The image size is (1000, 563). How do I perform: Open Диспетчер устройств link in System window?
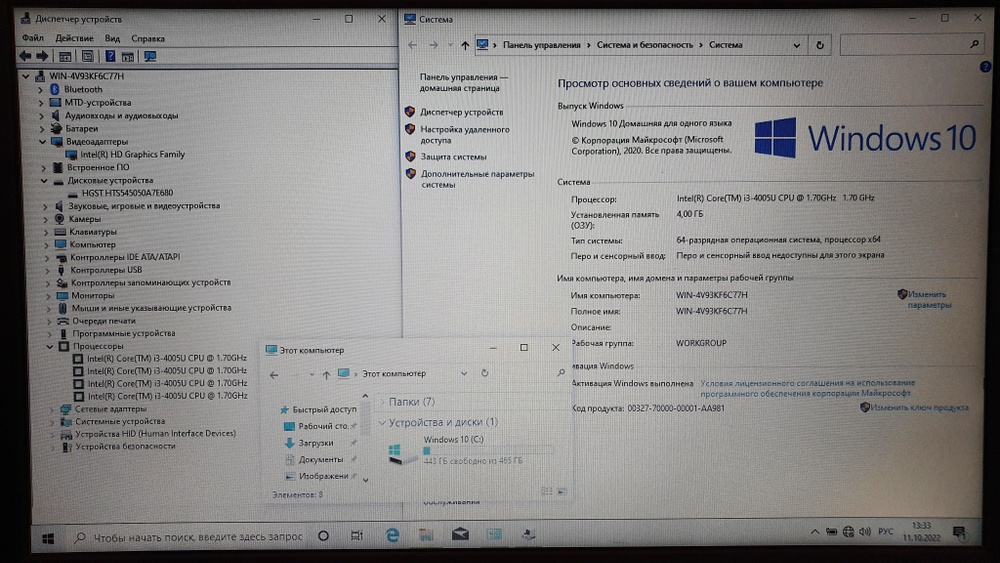[x=462, y=112]
